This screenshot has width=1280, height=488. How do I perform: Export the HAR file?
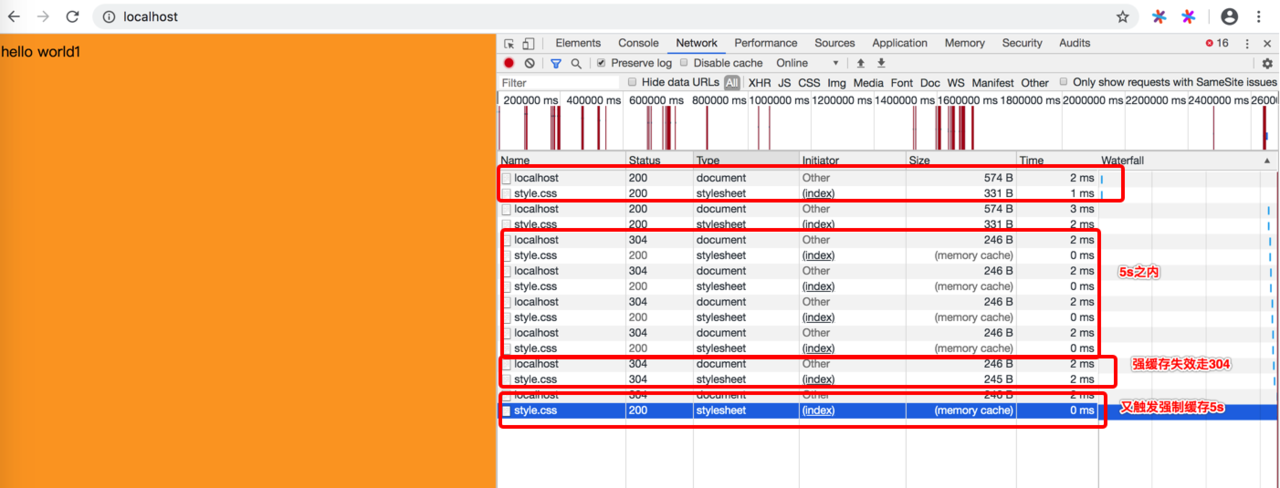click(x=881, y=63)
